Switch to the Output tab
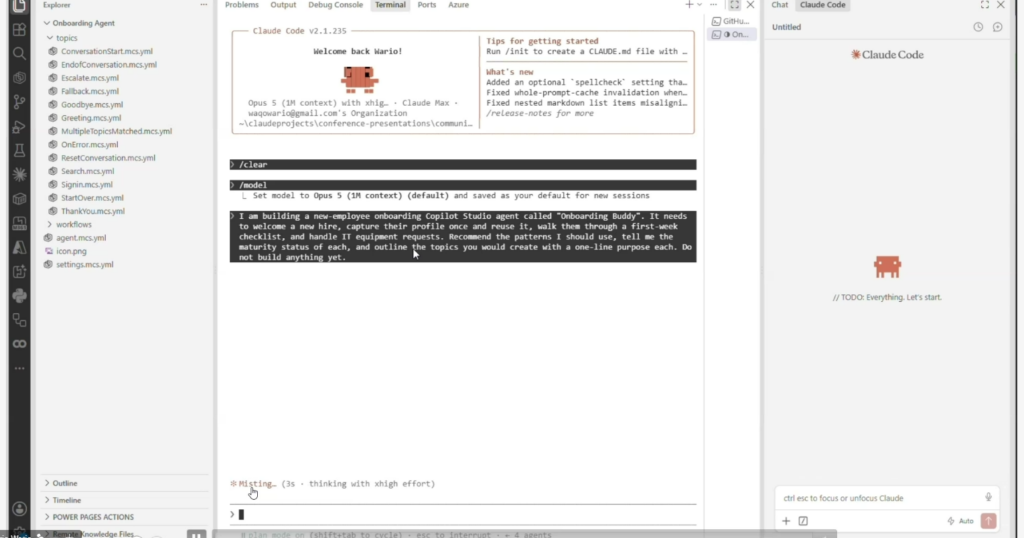This screenshot has width=1024, height=538. coord(283,5)
